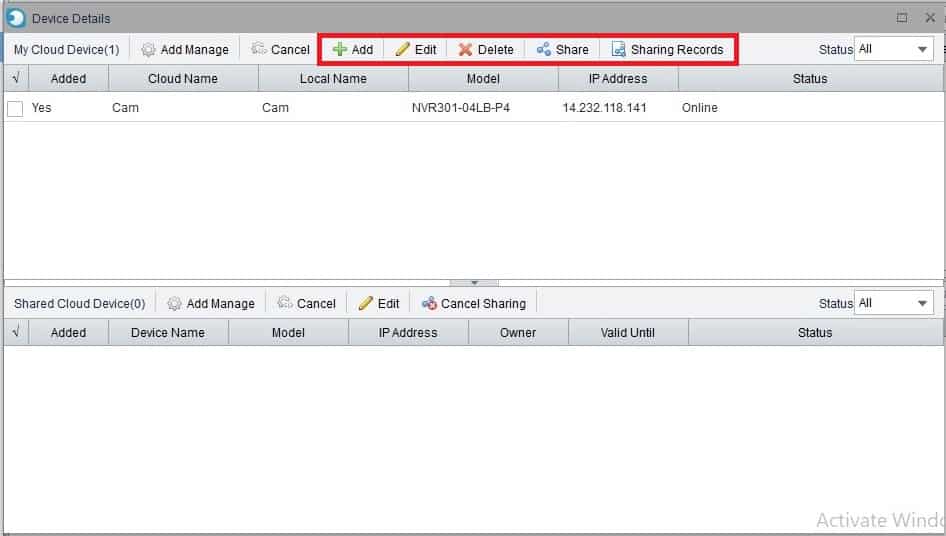Click the IP address 14.232.118.141
The image size is (946, 536).
[x=604, y=108]
